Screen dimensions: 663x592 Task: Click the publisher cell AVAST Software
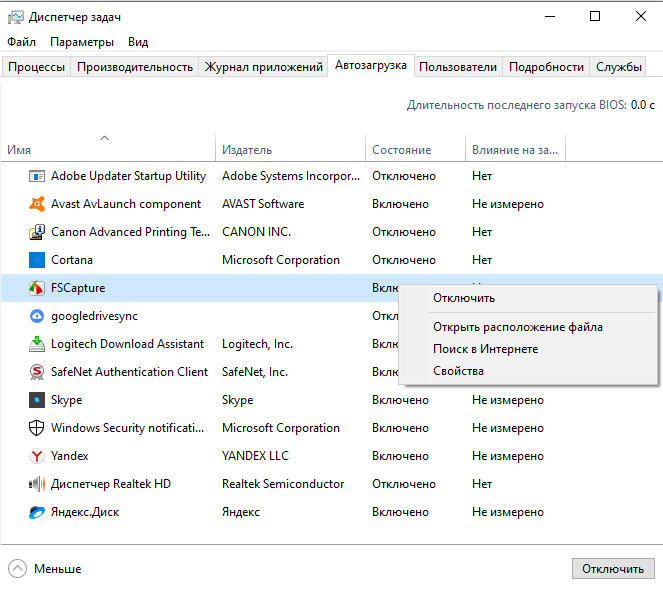point(263,204)
